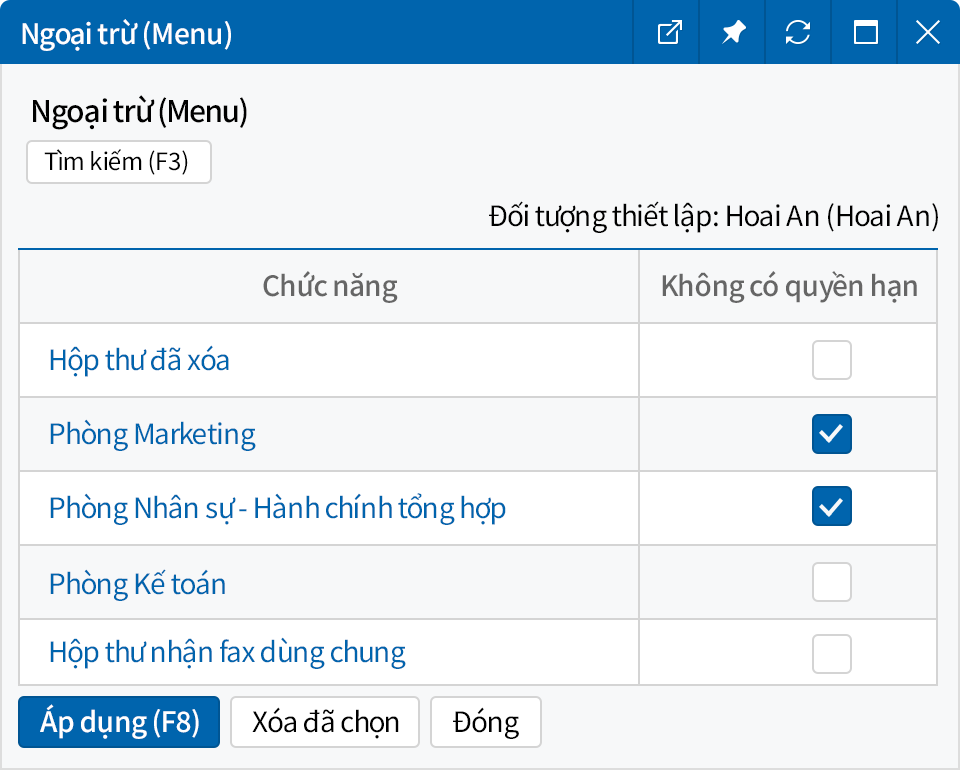Uncheck Phòng Nhân sự - Hành chính checkbox
The image size is (960, 770).
click(831, 506)
